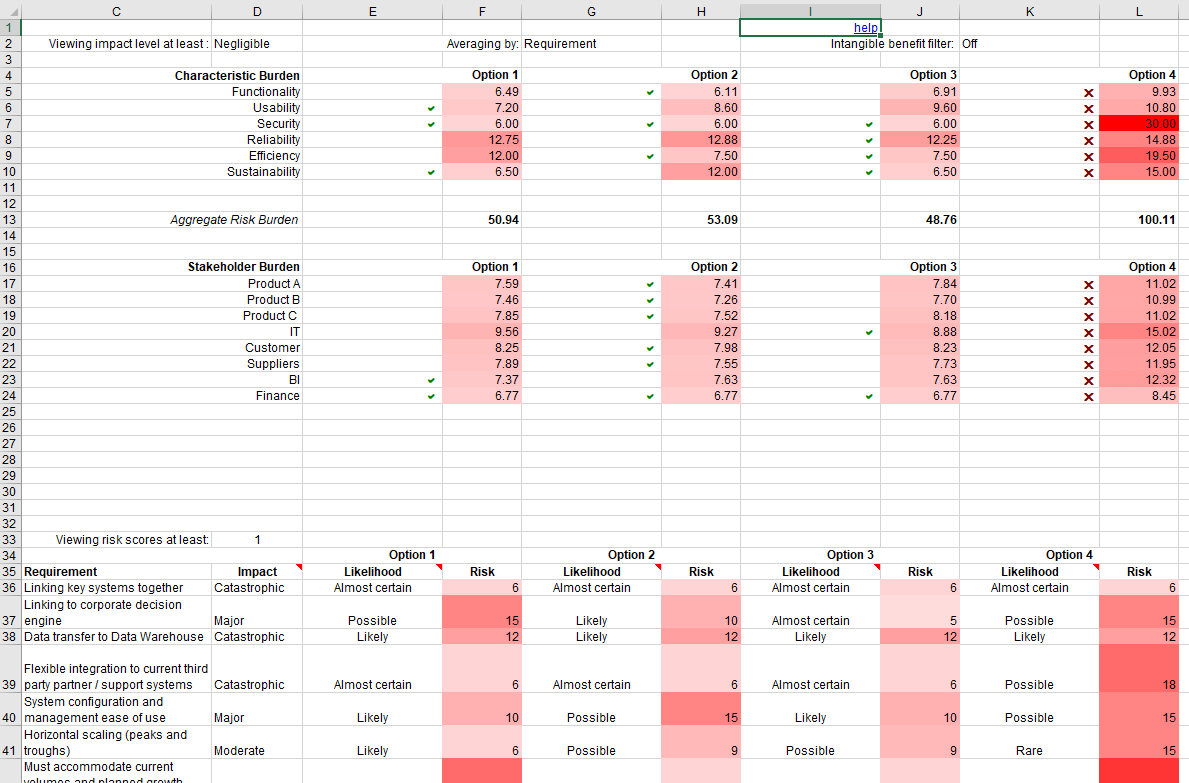This screenshot has width=1189, height=783.
Task: Toggle the red X for Product C Option 4
Action: coord(1088,315)
